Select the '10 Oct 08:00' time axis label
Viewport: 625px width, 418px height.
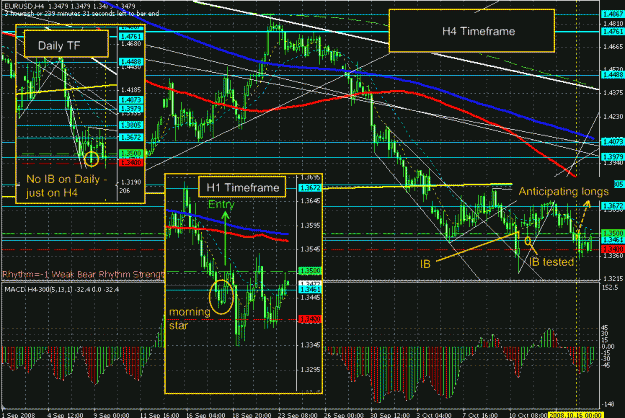[x=529, y=415]
